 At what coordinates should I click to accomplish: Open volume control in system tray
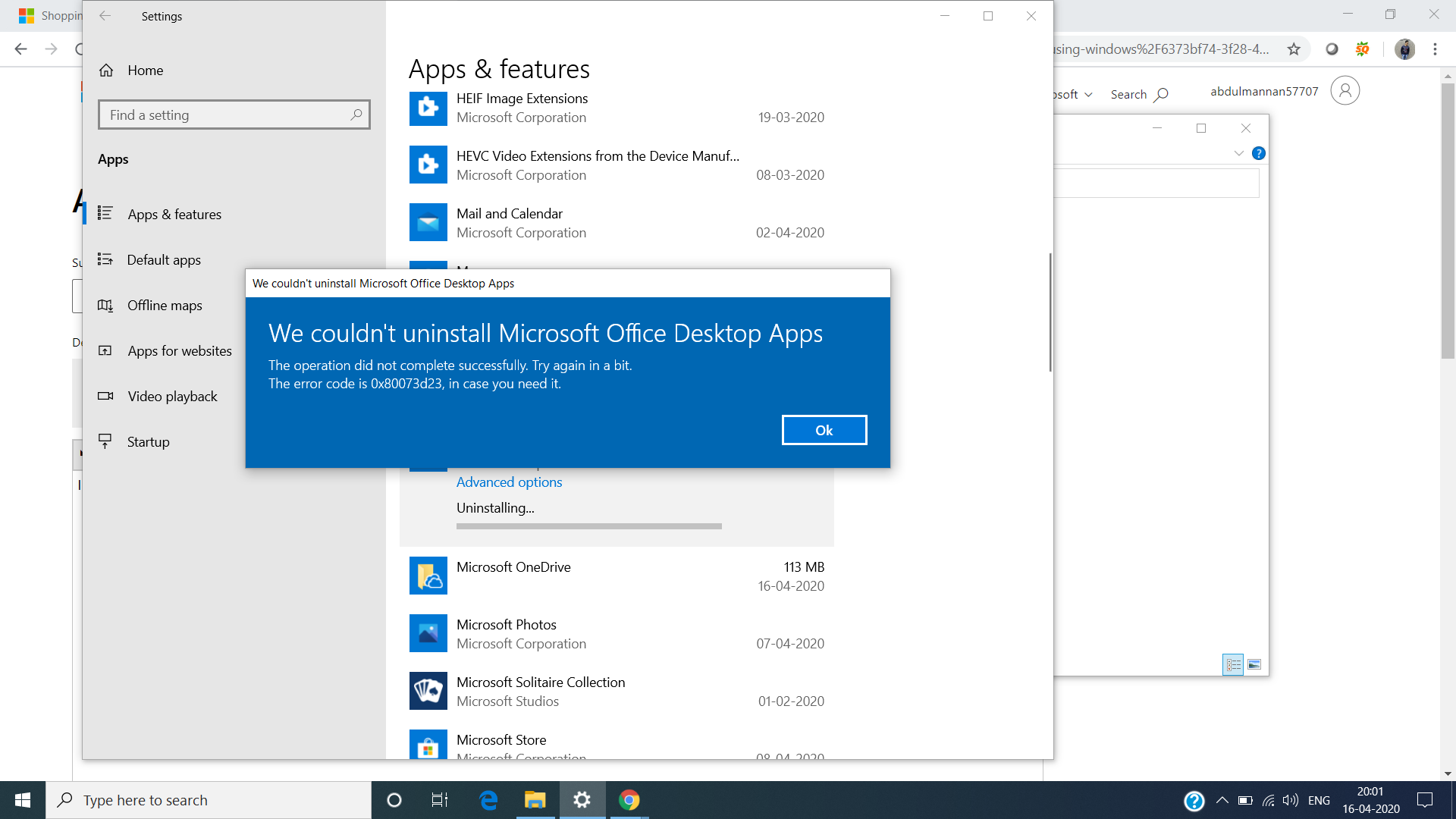1290,800
